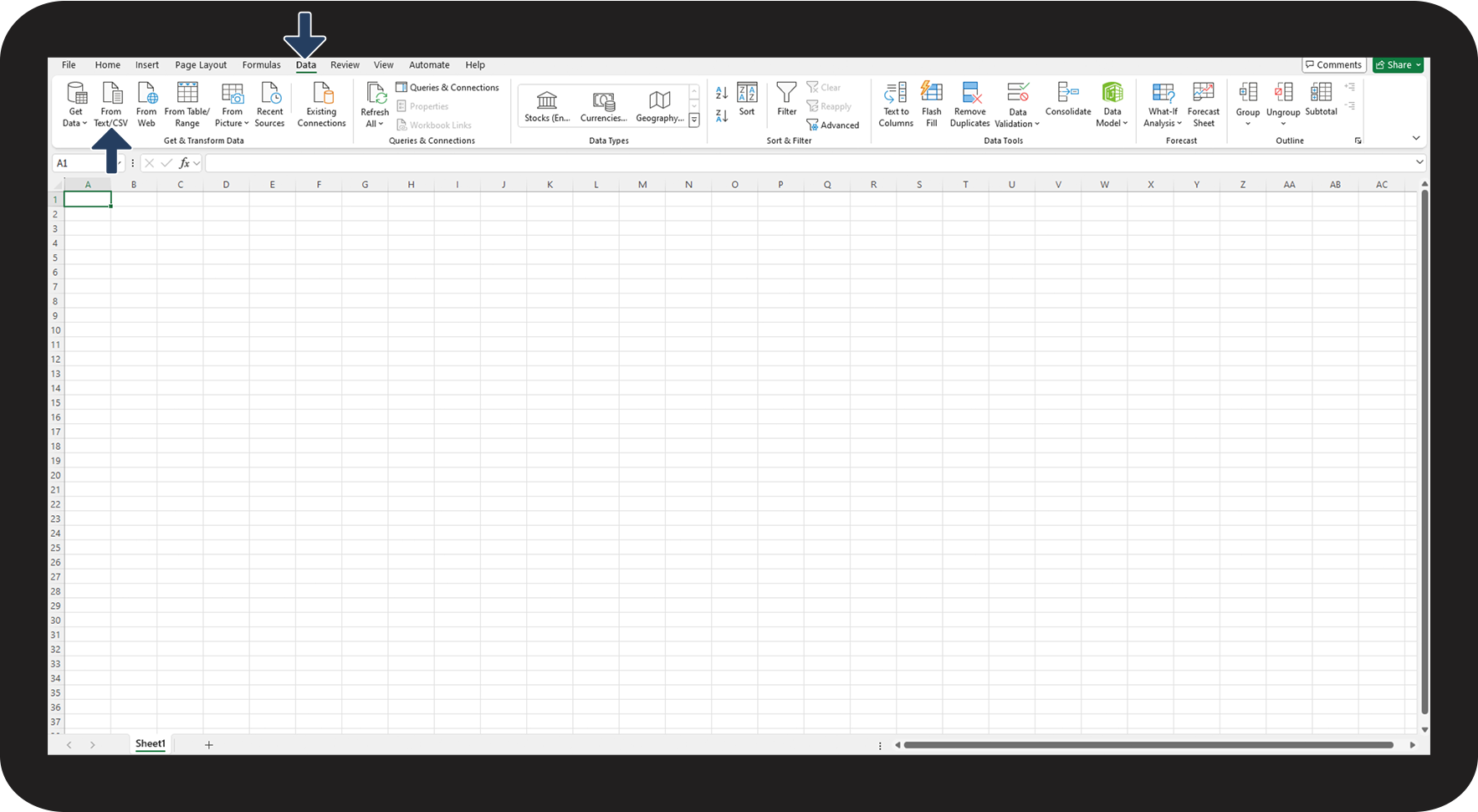Create a Forecast Sheet
The image size is (1478, 812).
pyautogui.click(x=1204, y=105)
